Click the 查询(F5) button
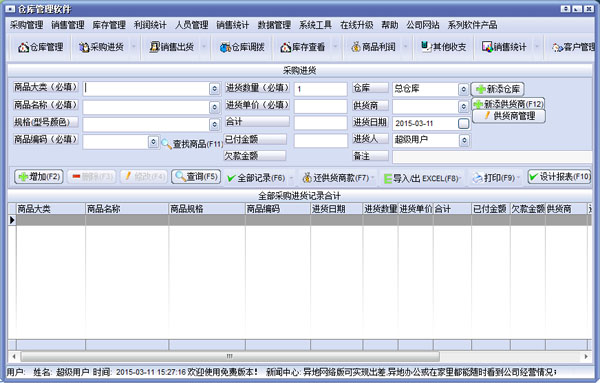The height and width of the screenshot is (383, 600). (196, 177)
